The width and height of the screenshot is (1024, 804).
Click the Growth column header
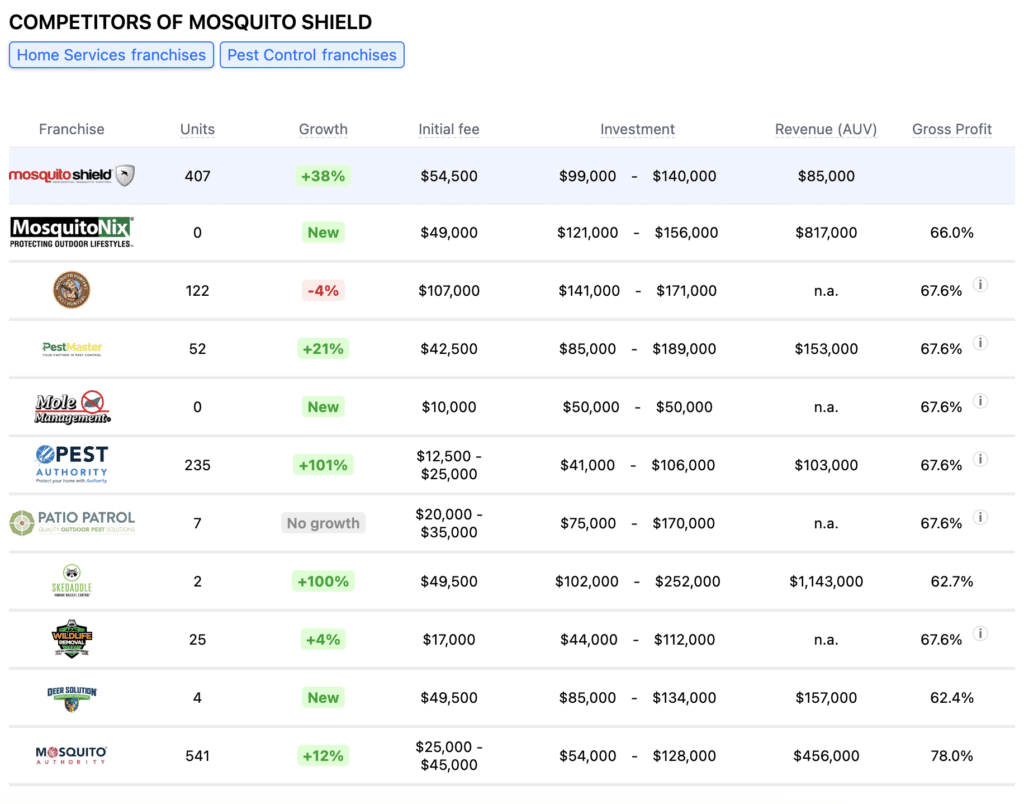(323, 129)
